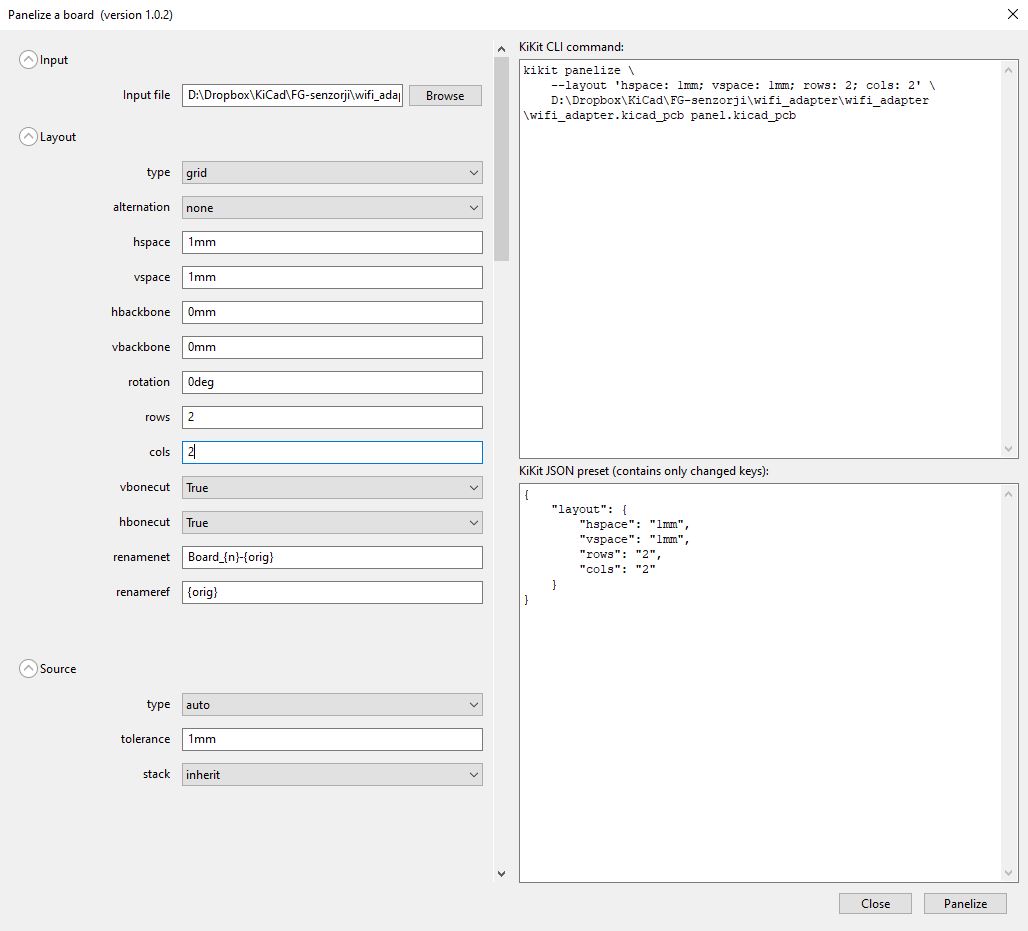Viewport: 1028px width, 931px height.
Task: Click the Close button
Action: click(875, 903)
